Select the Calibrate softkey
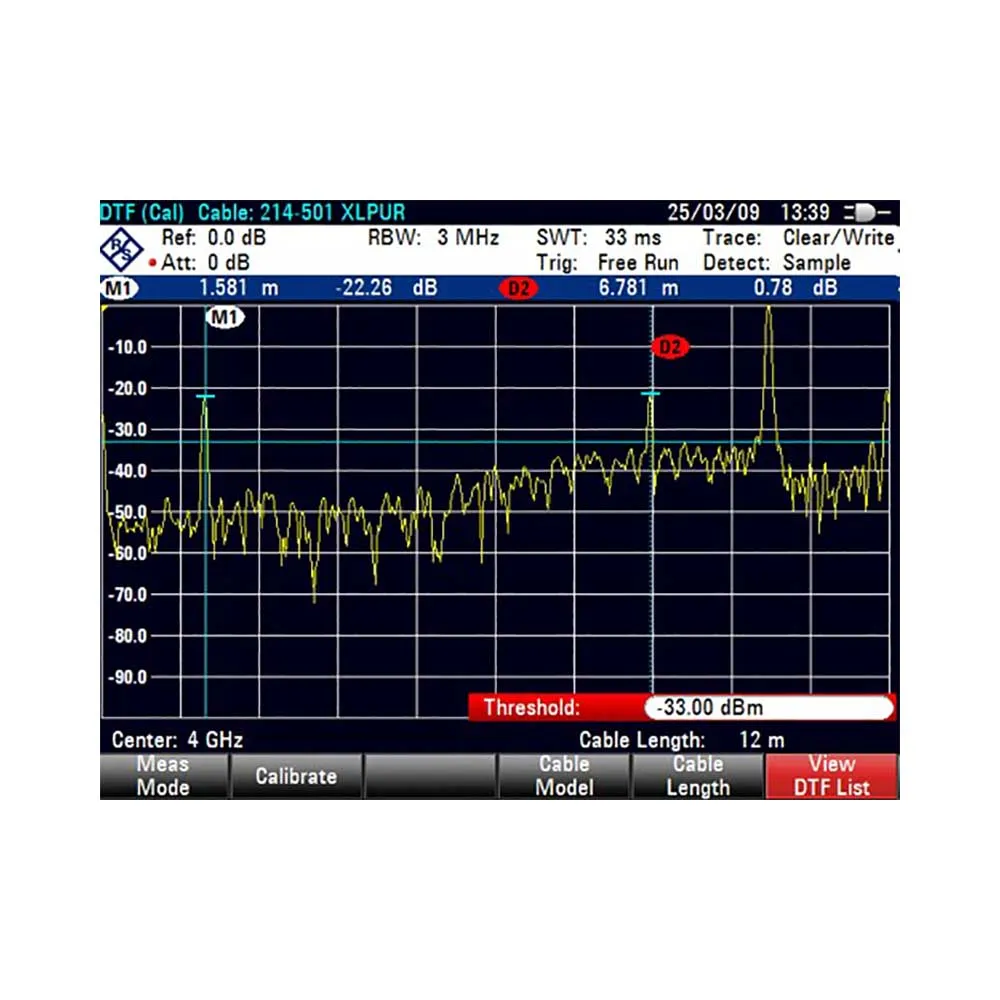Screen dimensions: 1000x1000 [297, 776]
